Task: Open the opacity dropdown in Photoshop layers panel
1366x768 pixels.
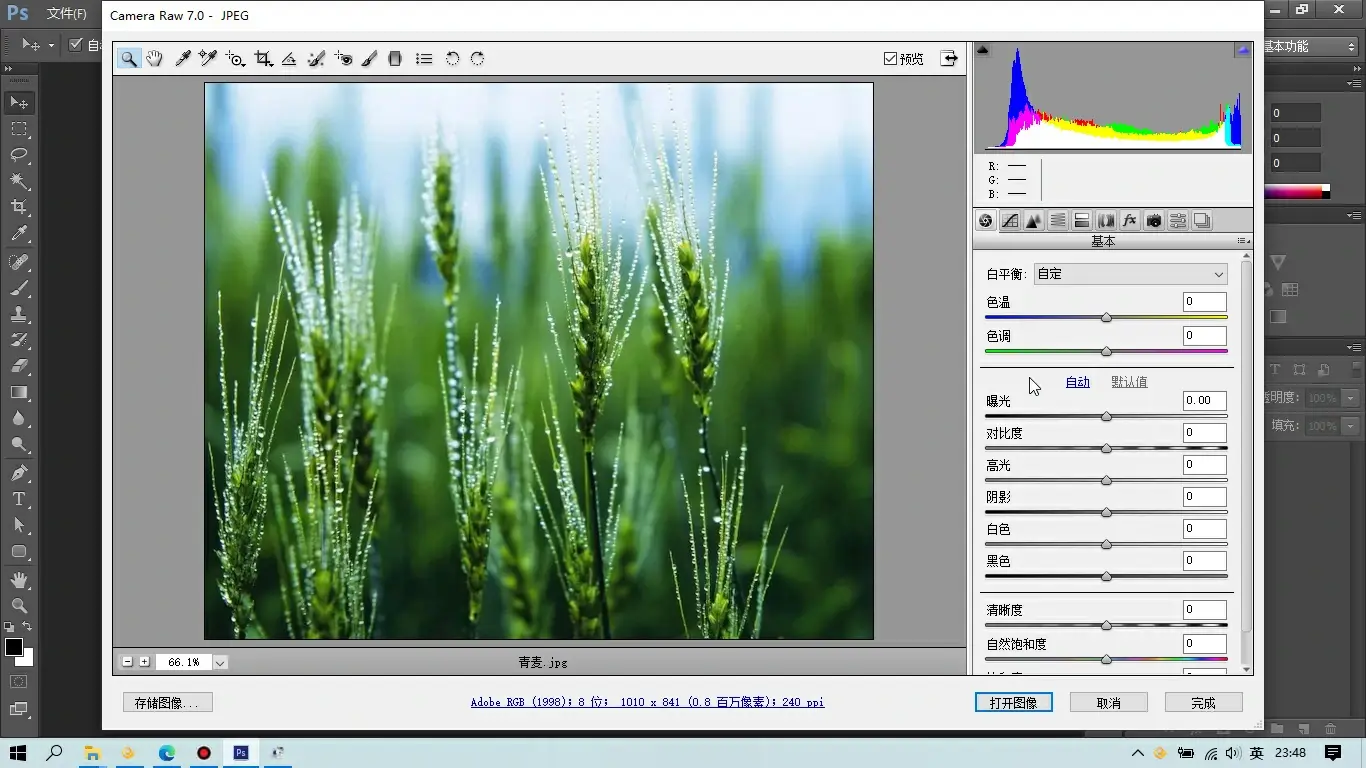Action: coord(1350,398)
